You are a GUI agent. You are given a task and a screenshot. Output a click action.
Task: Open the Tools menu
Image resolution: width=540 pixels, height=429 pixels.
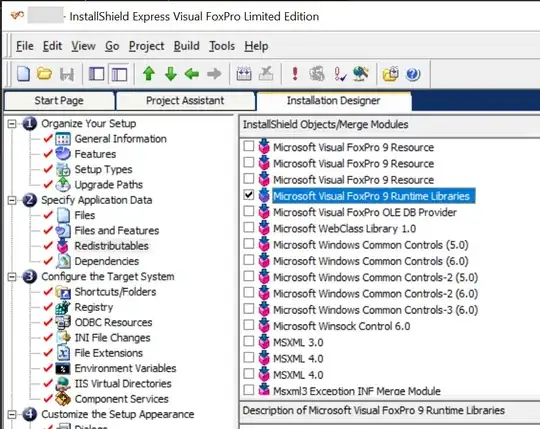pos(222,46)
